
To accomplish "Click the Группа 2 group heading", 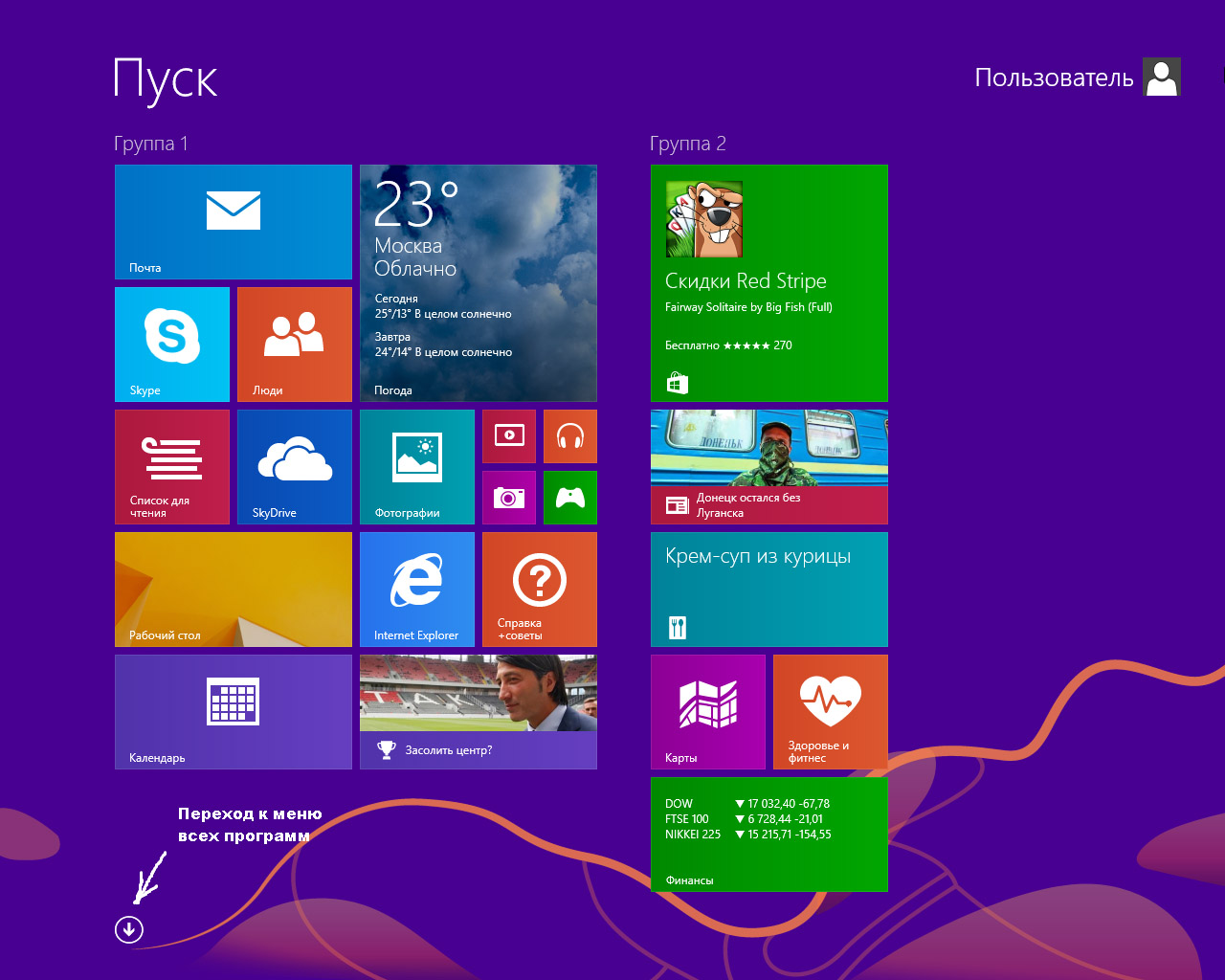I will [x=688, y=144].
